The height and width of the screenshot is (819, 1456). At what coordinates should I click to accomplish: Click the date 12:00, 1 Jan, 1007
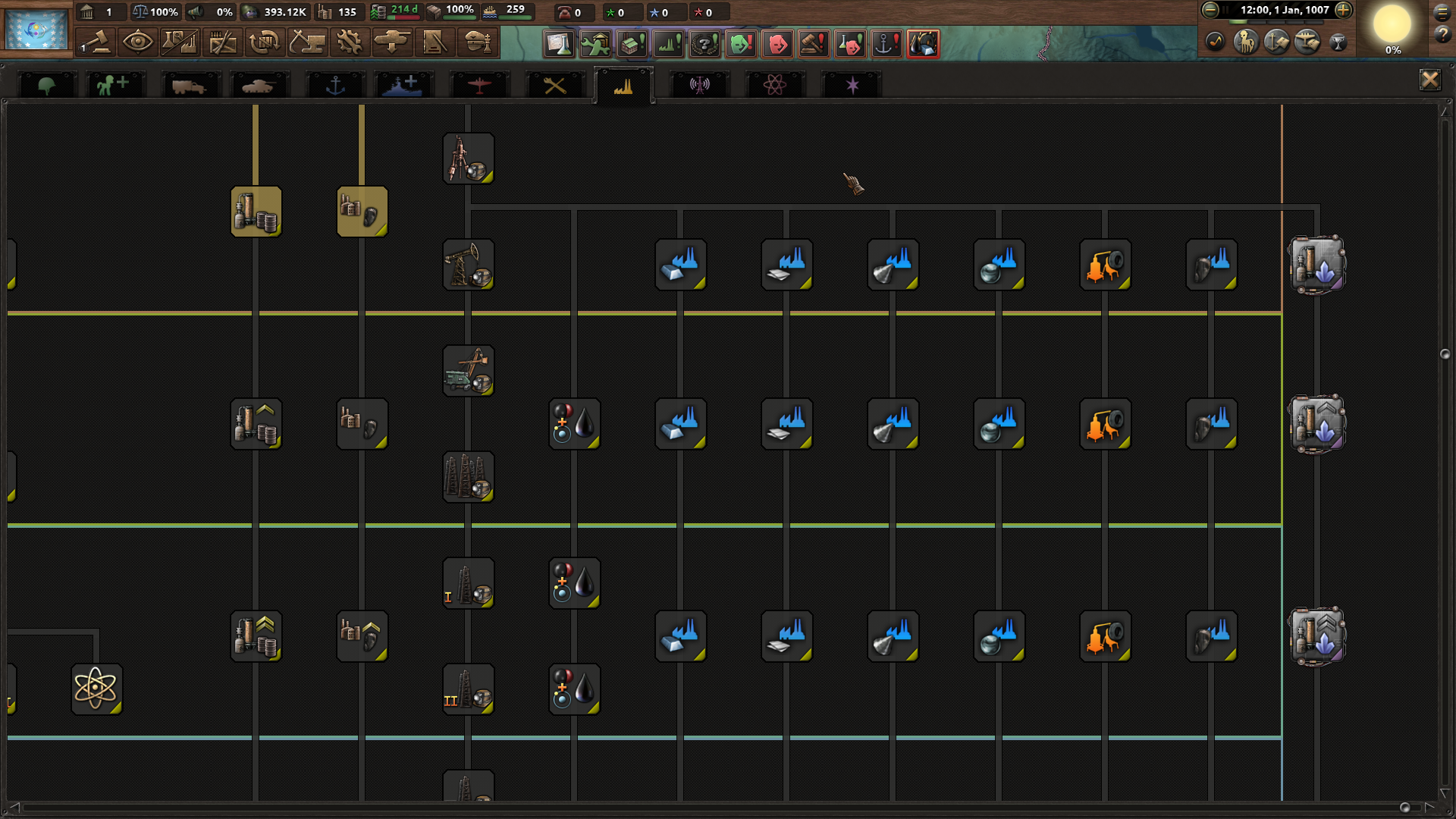[1285, 10]
